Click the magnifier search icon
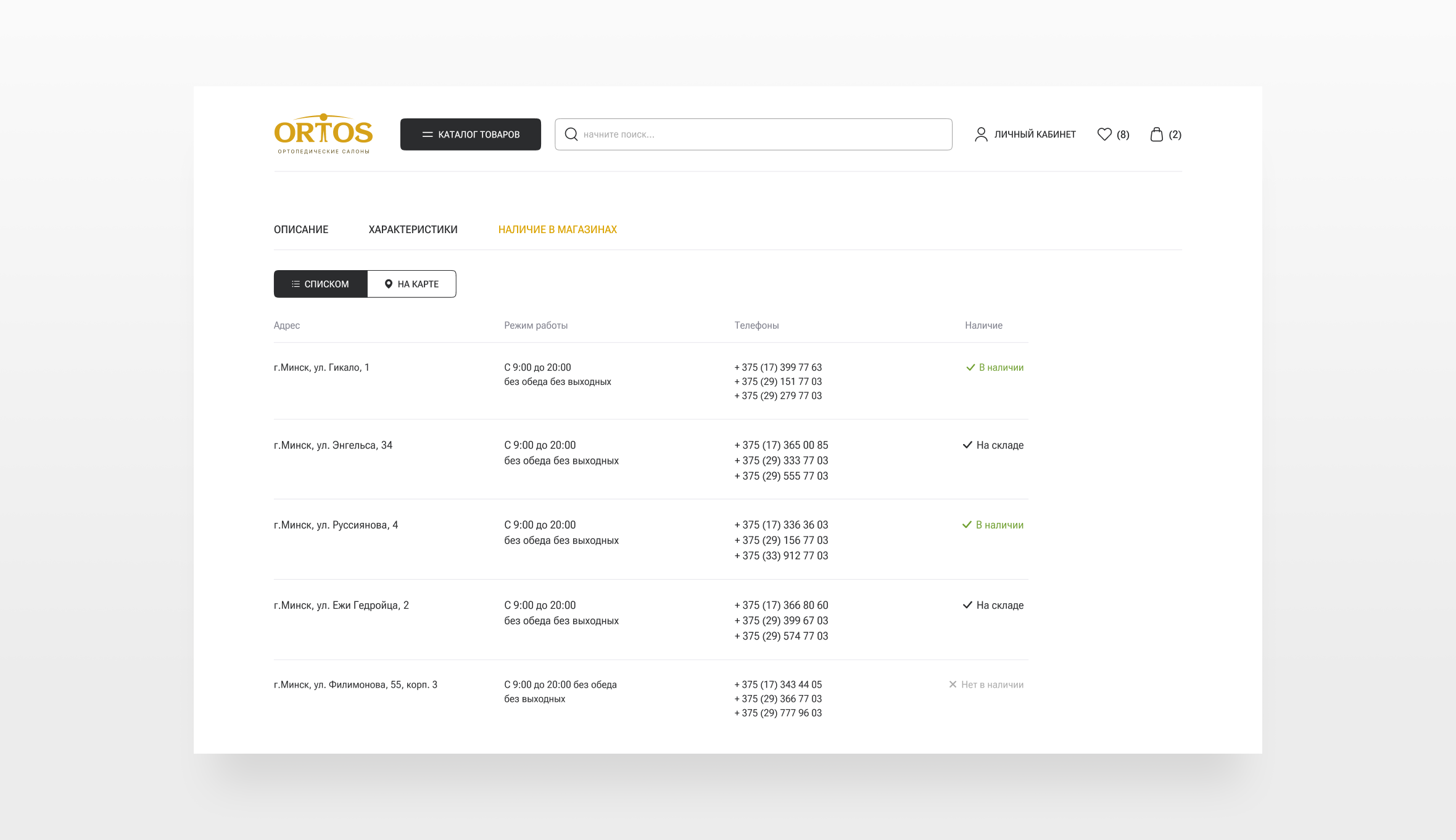 [571, 134]
